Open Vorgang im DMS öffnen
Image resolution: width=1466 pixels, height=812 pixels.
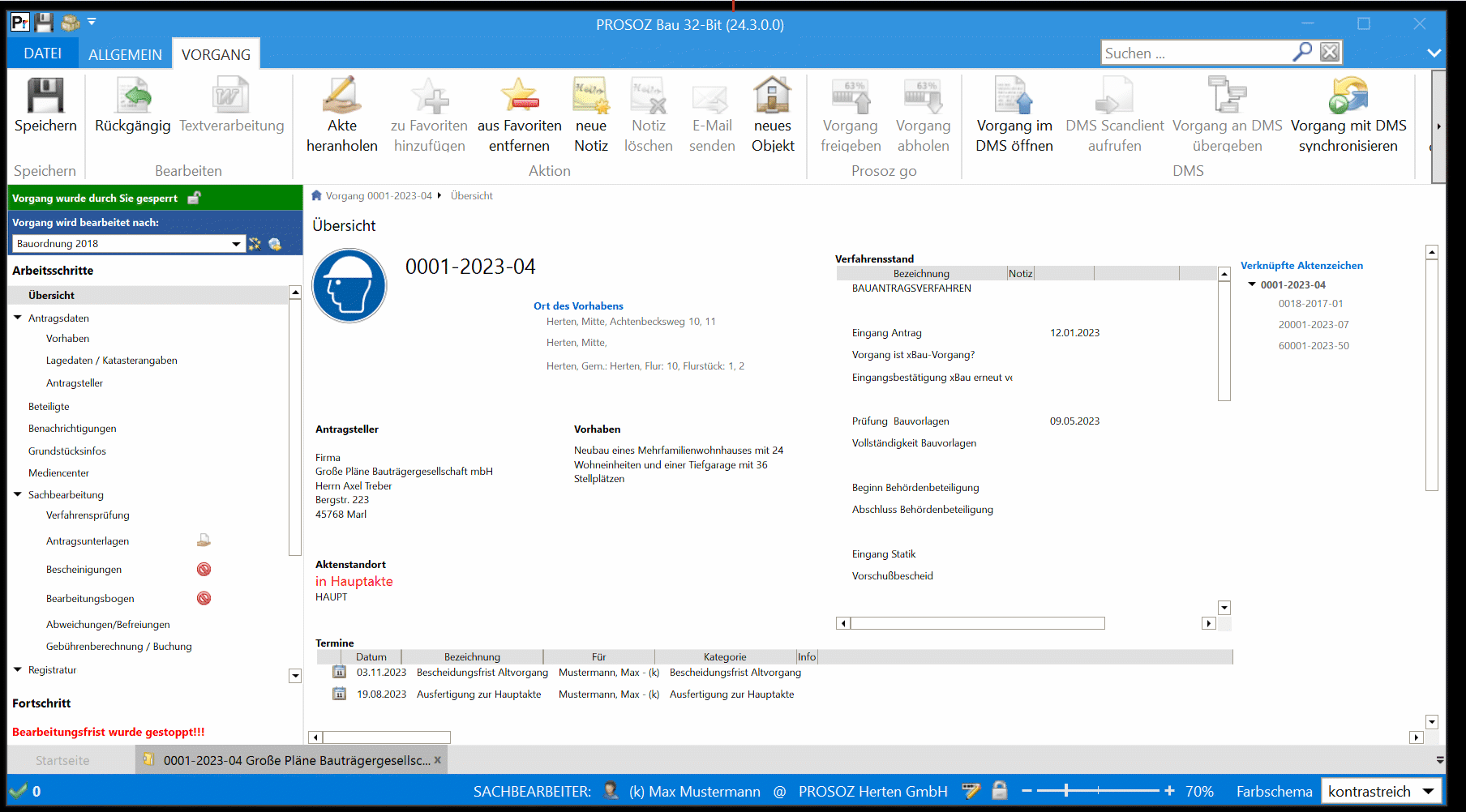pyautogui.click(x=1014, y=96)
